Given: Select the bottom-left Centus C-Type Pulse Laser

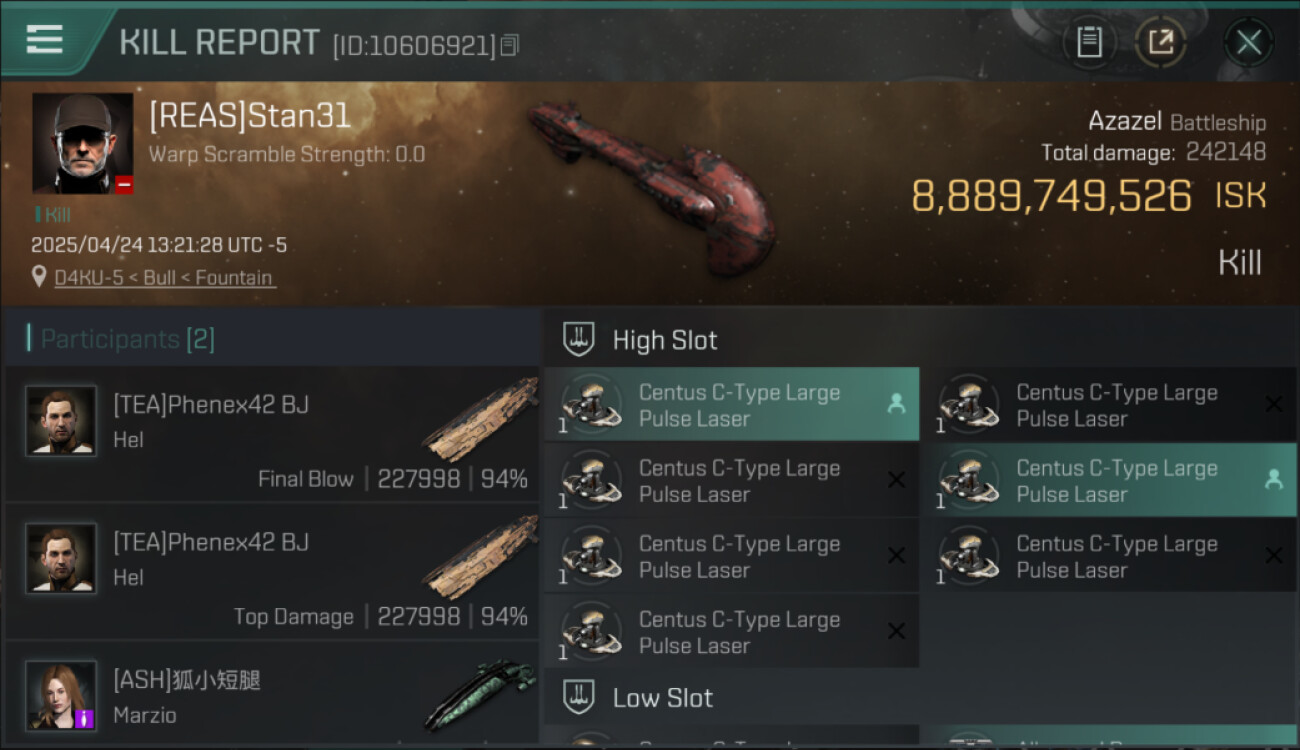Looking at the screenshot, I should [x=732, y=632].
